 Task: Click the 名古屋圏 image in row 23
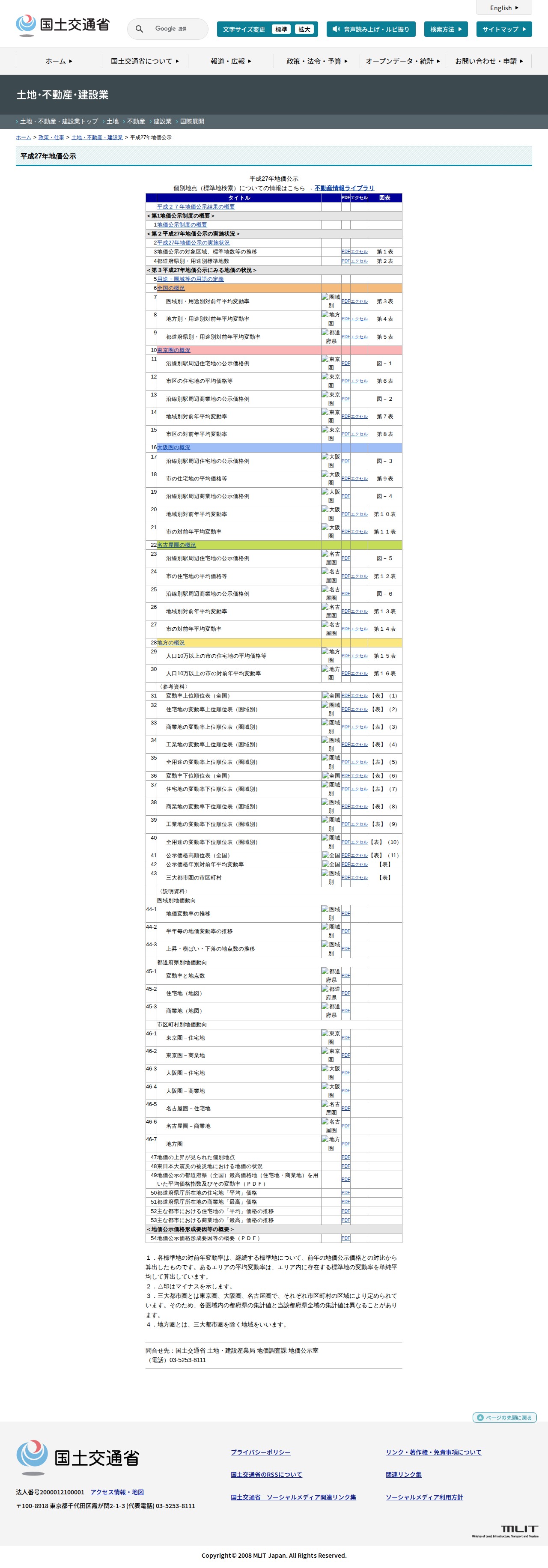click(x=331, y=558)
